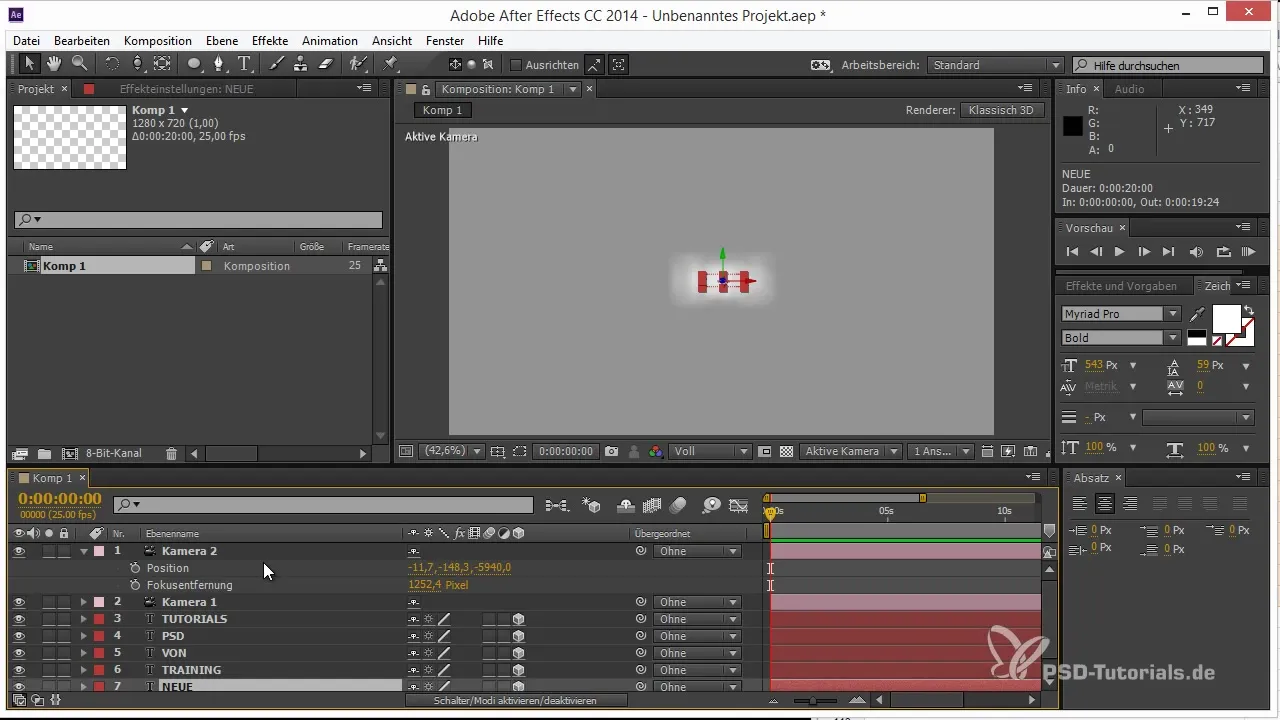Toggle the Ausrichten snapping checkbox

click(x=516, y=65)
